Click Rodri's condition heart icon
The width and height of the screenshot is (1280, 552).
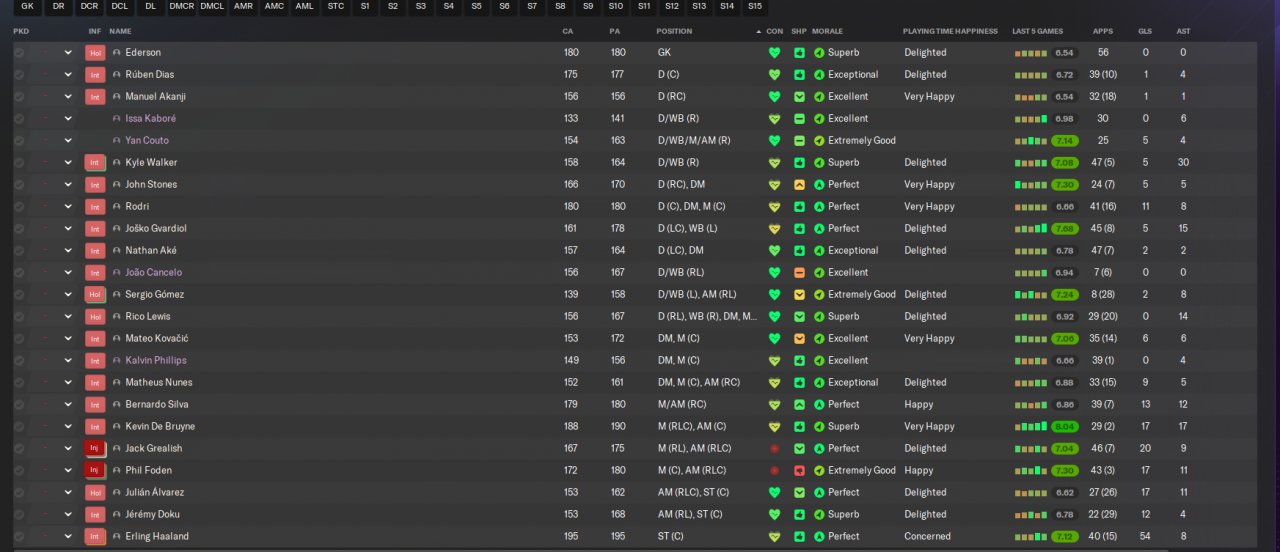(x=774, y=206)
